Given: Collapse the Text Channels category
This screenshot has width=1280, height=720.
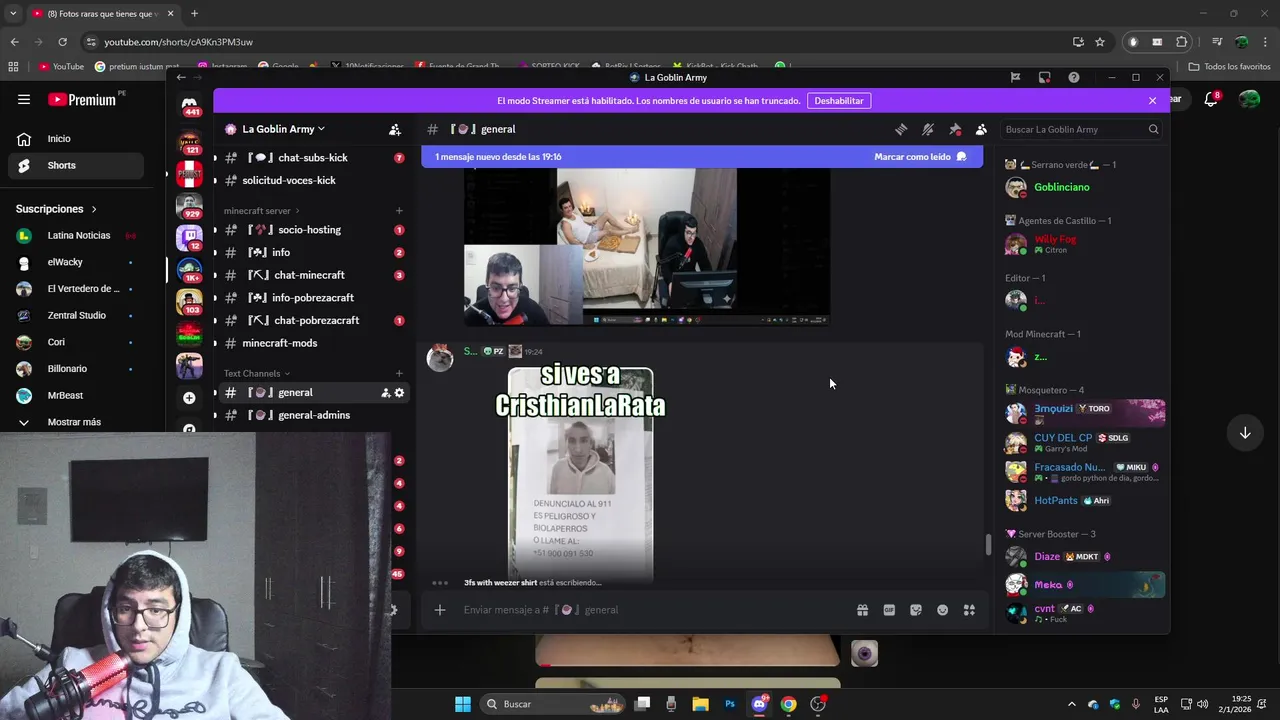Looking at the screenshot, I should point(257,373).
